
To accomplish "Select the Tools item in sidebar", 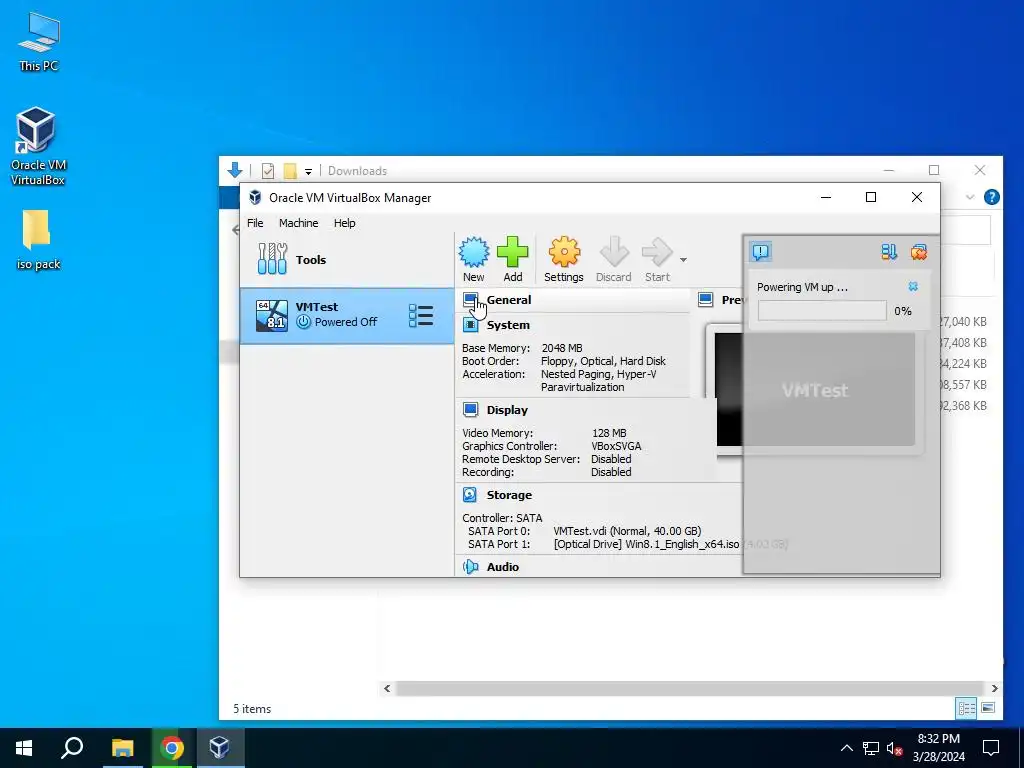I will click(x=347, y=259).
